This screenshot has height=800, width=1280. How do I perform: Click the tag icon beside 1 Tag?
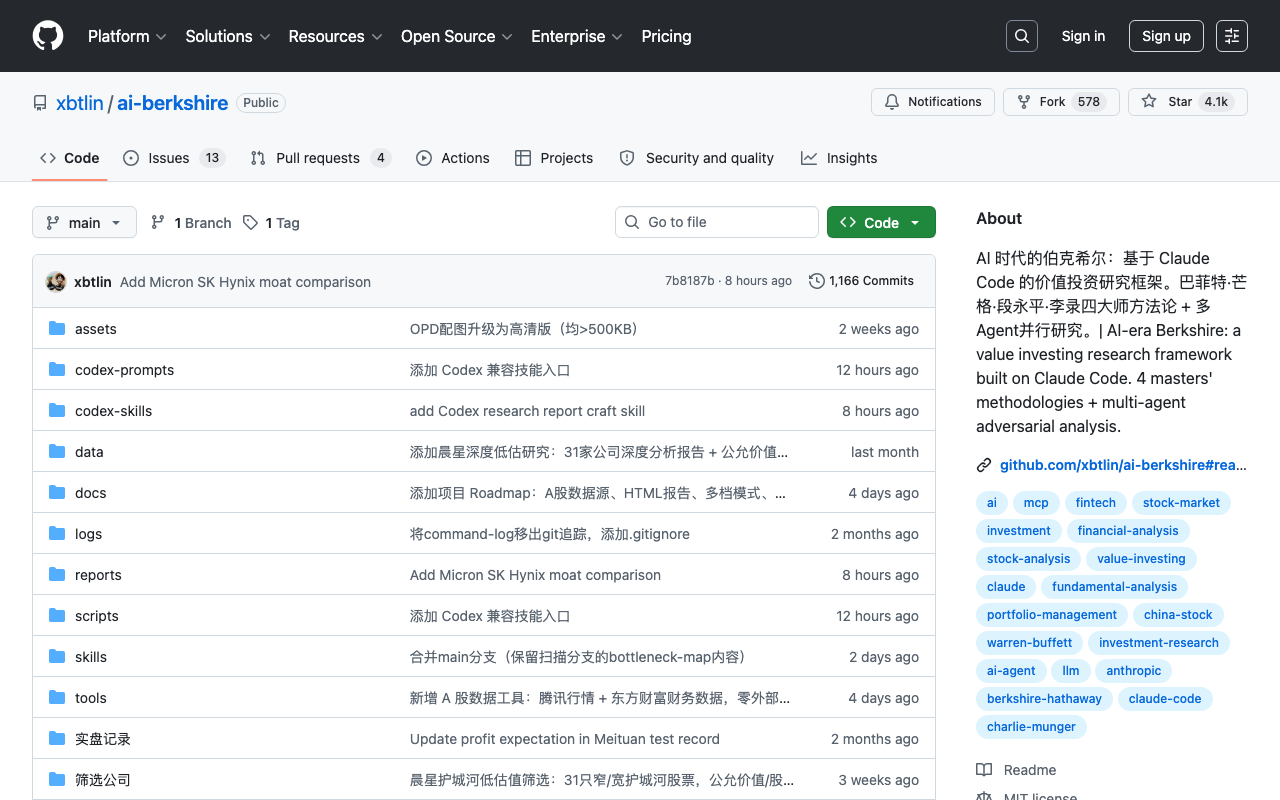(250, 222)
